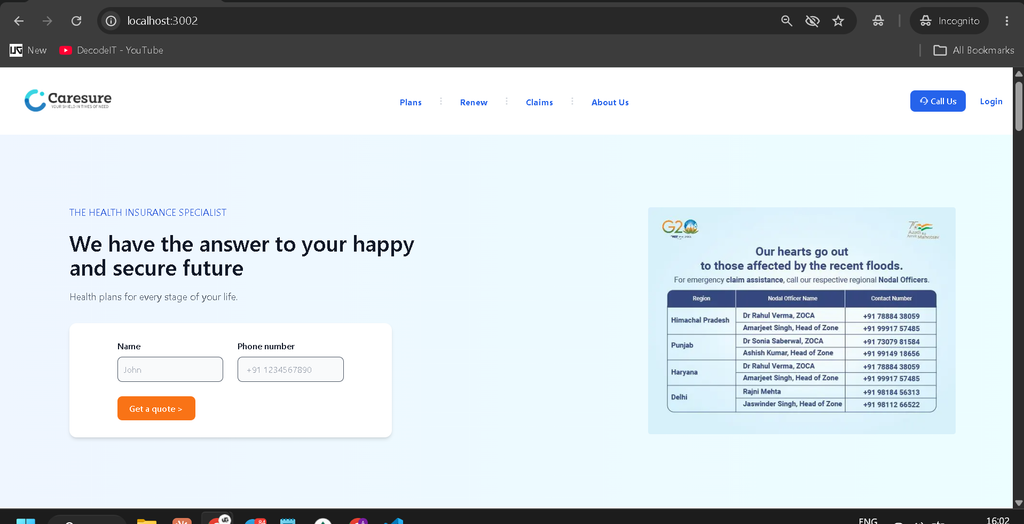This screenshot has width=1024, height=524.
Task: Click the number '+91 99149 18656'
Action: [891, 353]
